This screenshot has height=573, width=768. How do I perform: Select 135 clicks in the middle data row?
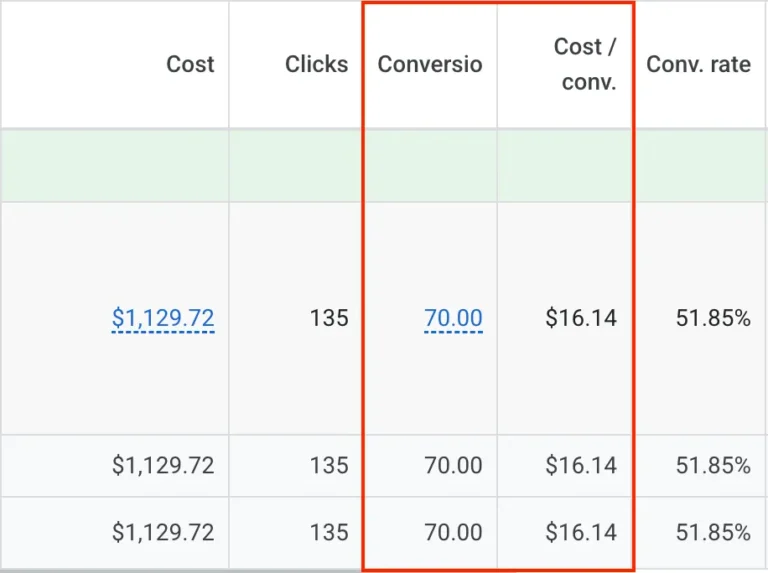coord(329,466)
